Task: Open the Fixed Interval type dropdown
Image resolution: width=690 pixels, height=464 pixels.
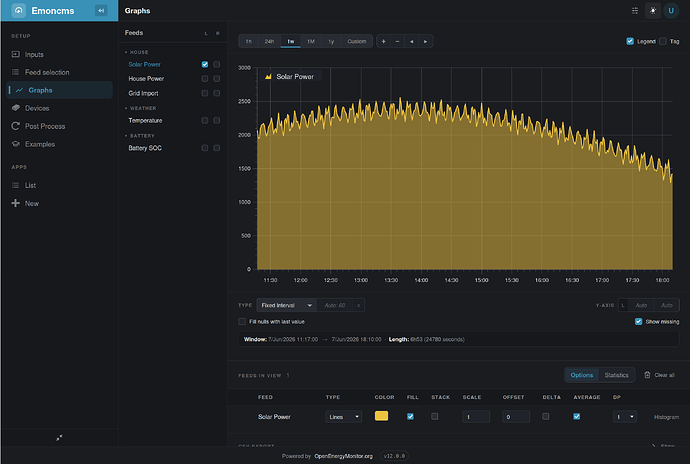Action: point(286,305)
